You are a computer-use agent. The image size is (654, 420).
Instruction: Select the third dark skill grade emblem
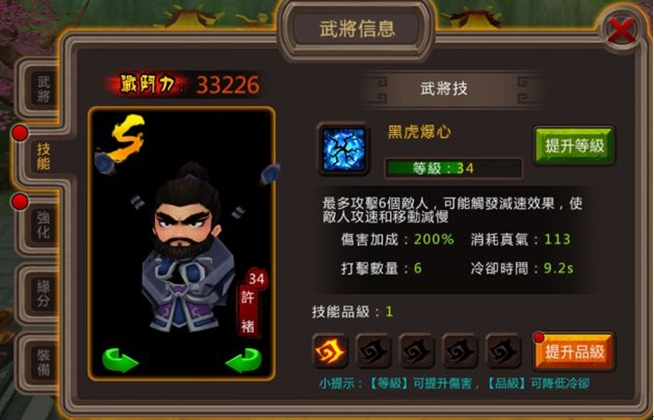coord(416,351)
